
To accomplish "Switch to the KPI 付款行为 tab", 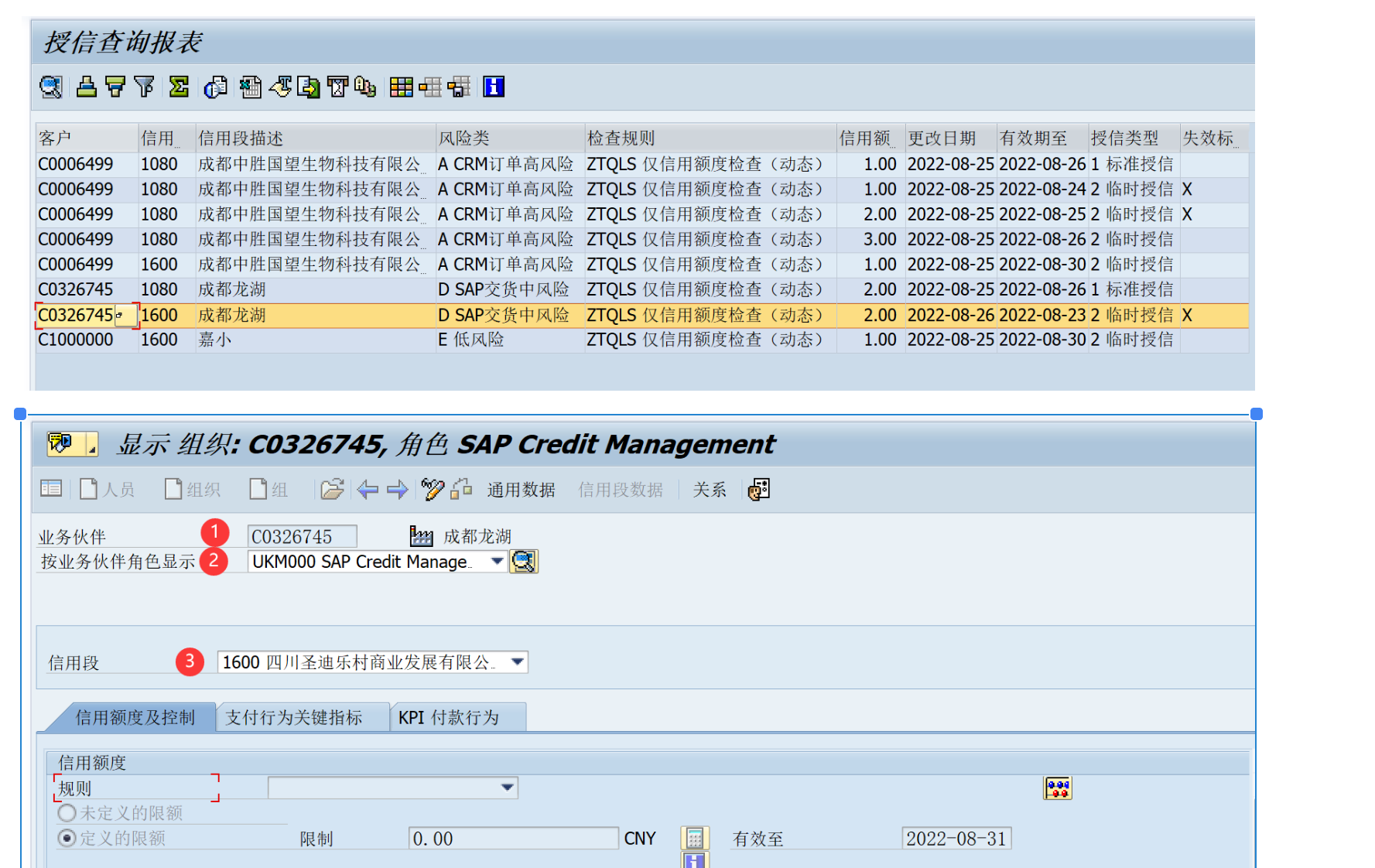I will tap(449, 717).
